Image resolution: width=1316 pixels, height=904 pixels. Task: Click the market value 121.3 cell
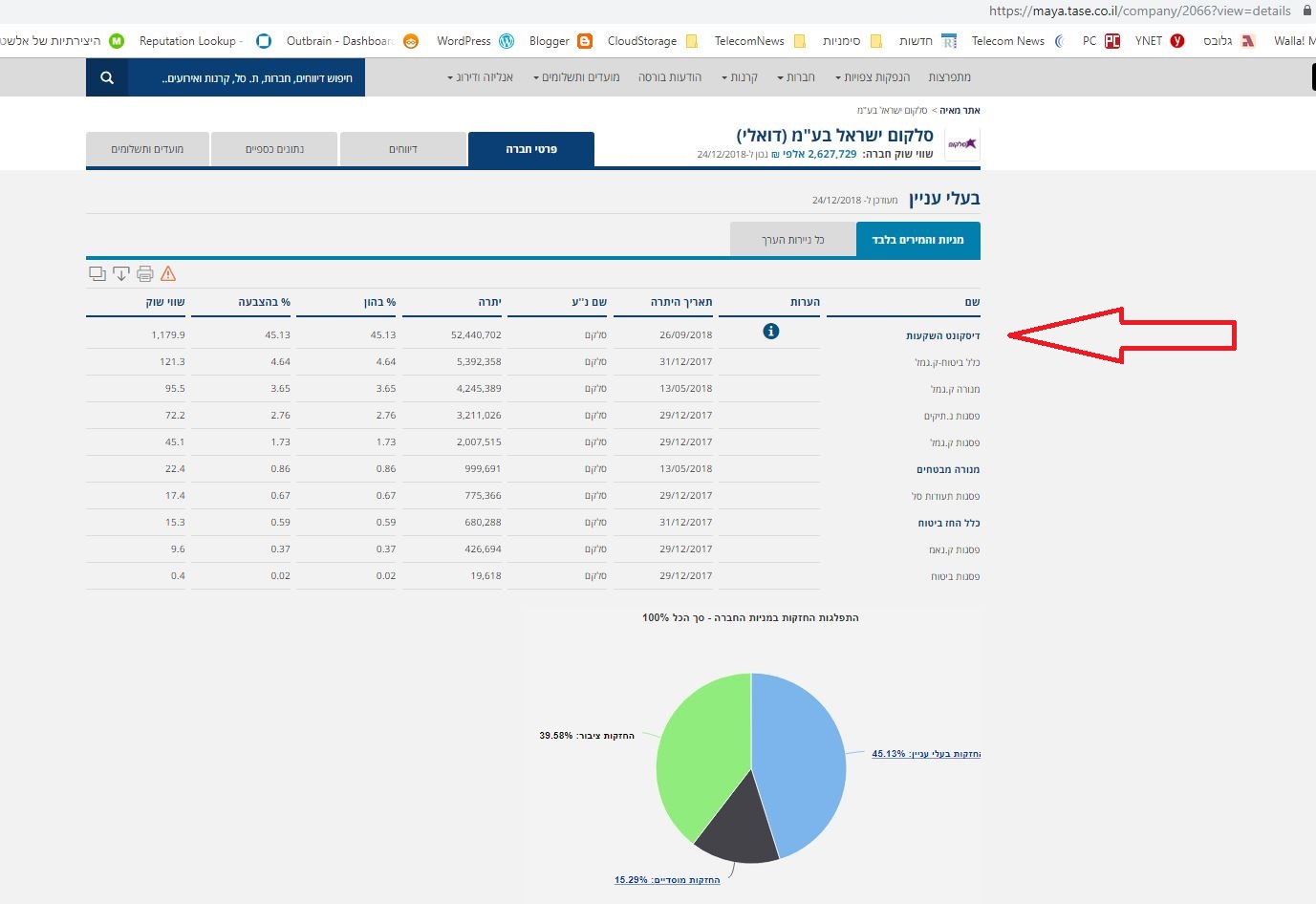(172, 362)
